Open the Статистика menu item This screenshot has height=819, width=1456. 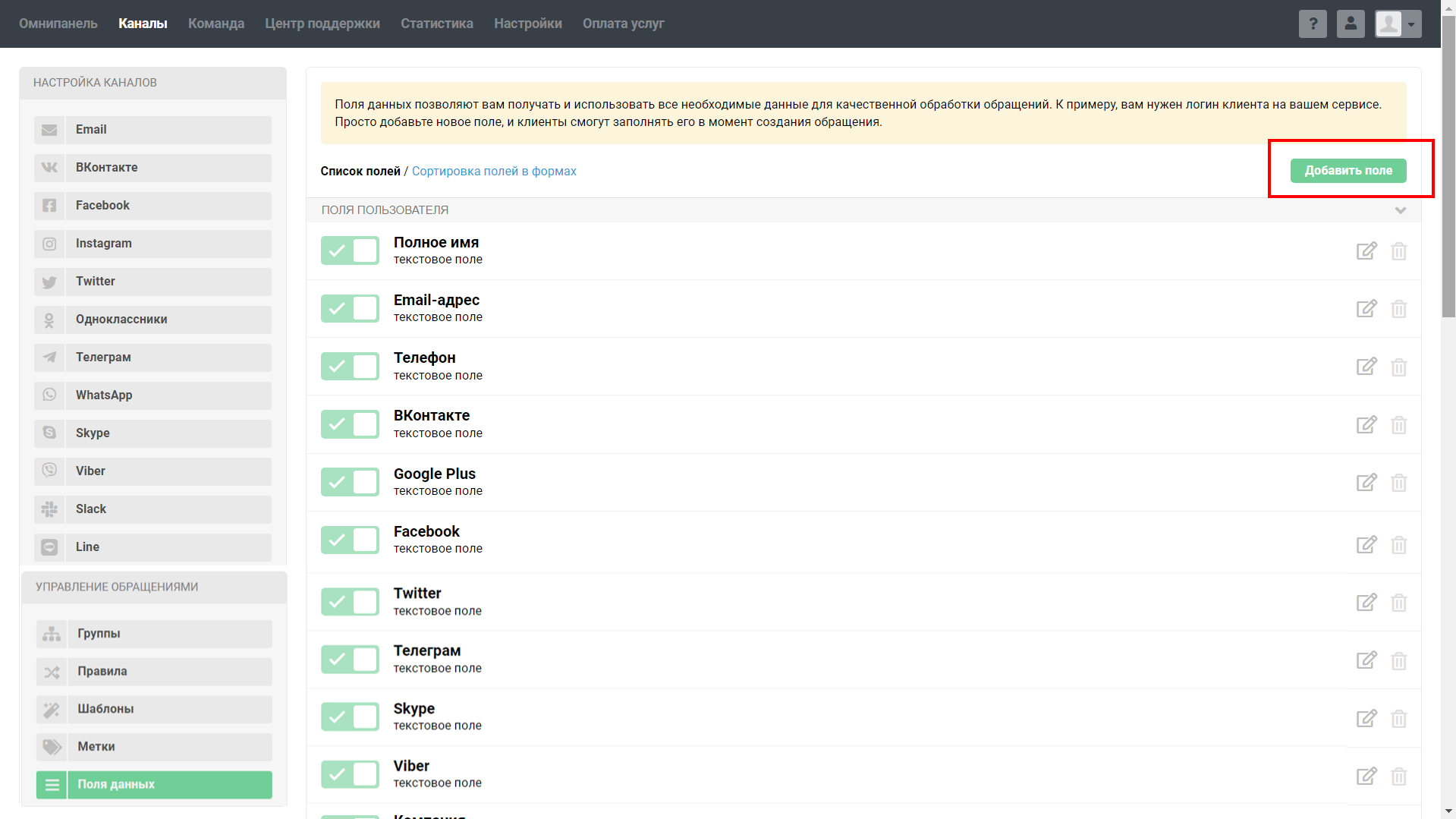point(436,24)
